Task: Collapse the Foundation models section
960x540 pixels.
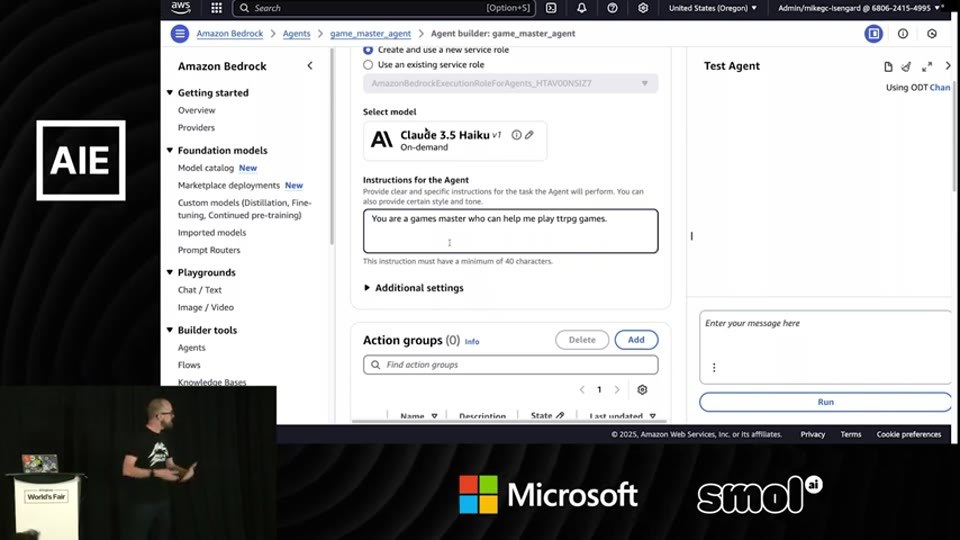Action: pyautogui.click(x=170, y=150)
